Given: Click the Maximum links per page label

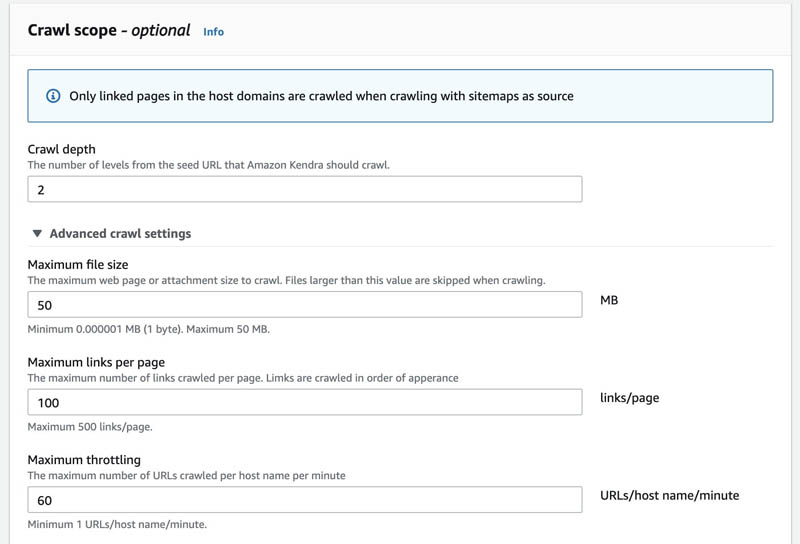Looking at the screenshot, I should [x=96, y=362].
